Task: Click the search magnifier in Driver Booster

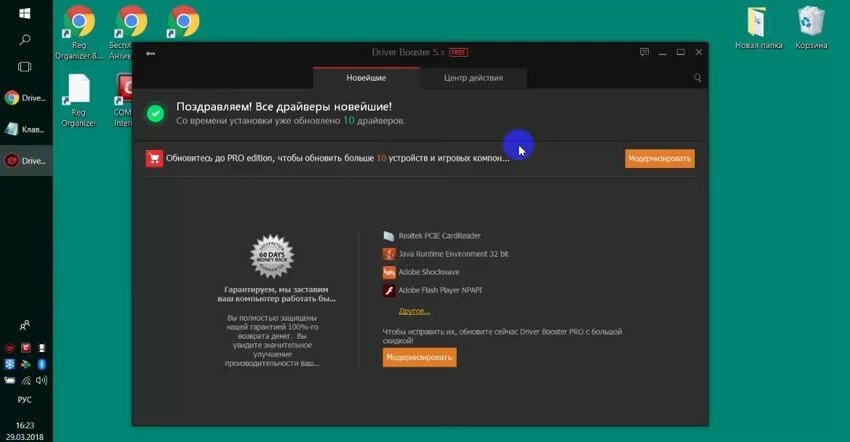Action: click(698, 78)
